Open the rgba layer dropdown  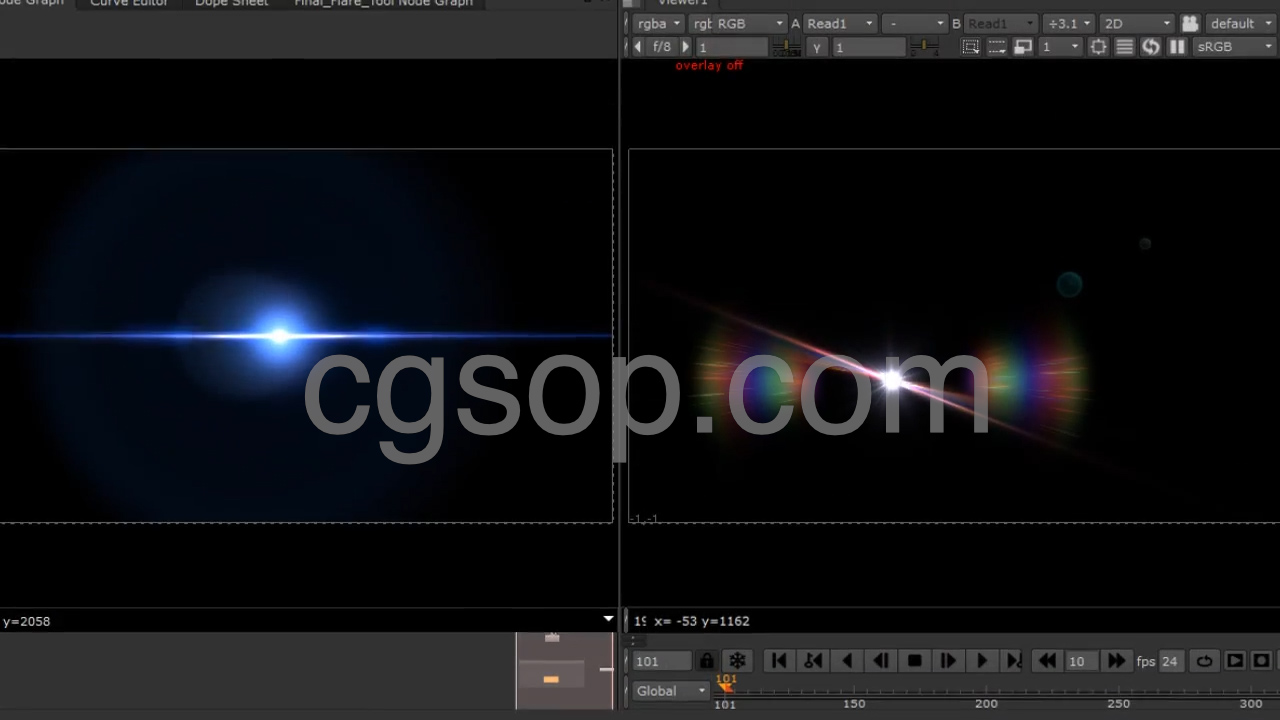(659, 23)
